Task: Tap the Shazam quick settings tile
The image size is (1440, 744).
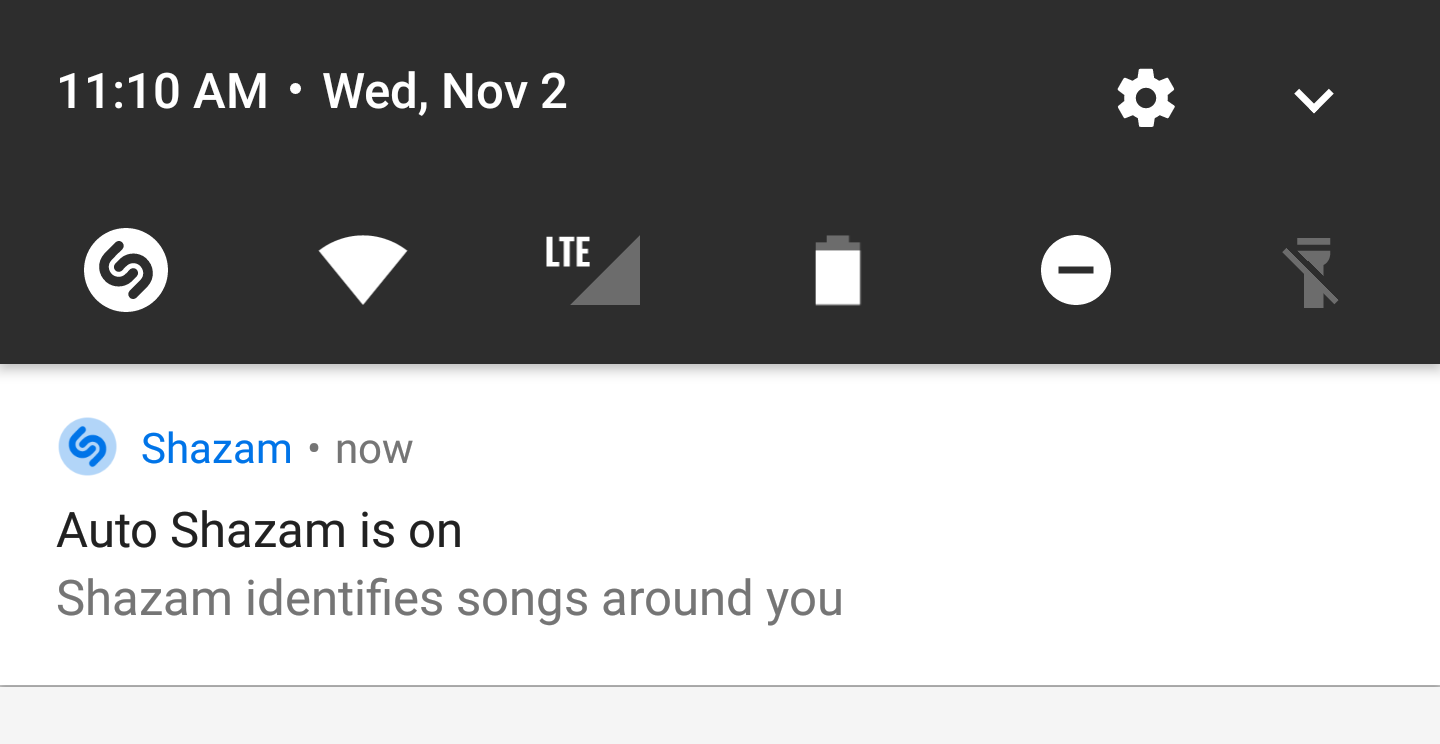Action: point(126,271)
